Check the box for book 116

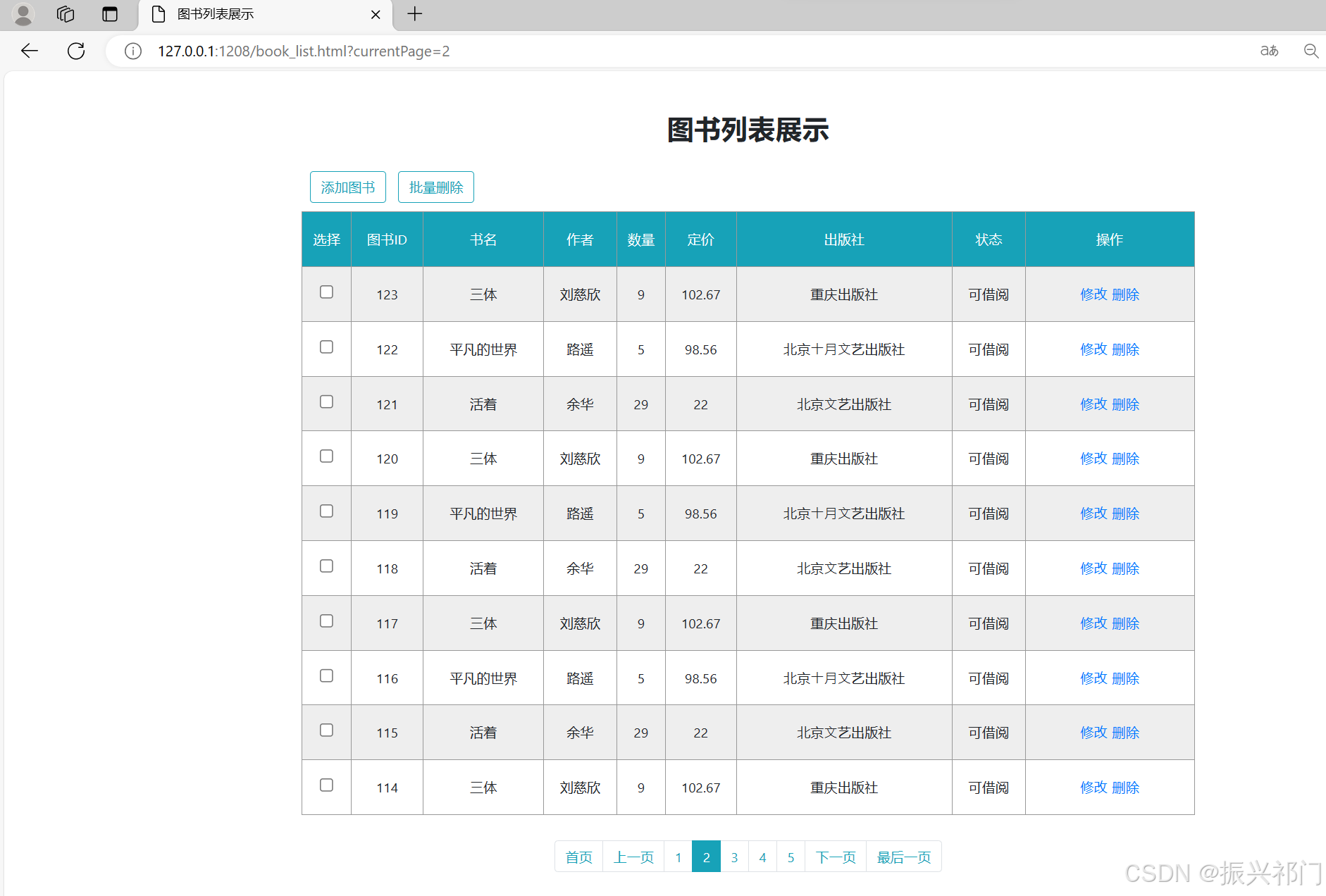tap(326, 676)
